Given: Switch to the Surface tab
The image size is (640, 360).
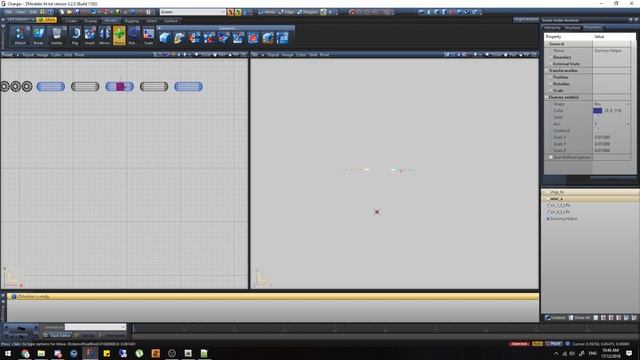Looking at the screenshot, I should [x=171, y=20].
